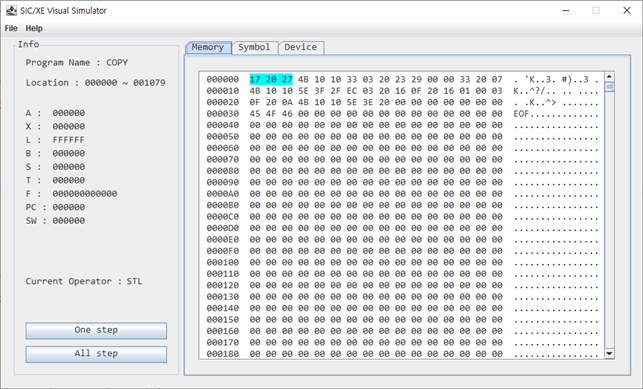
Task: Switch to the Memory tab
Action: [x=208, y=47]
